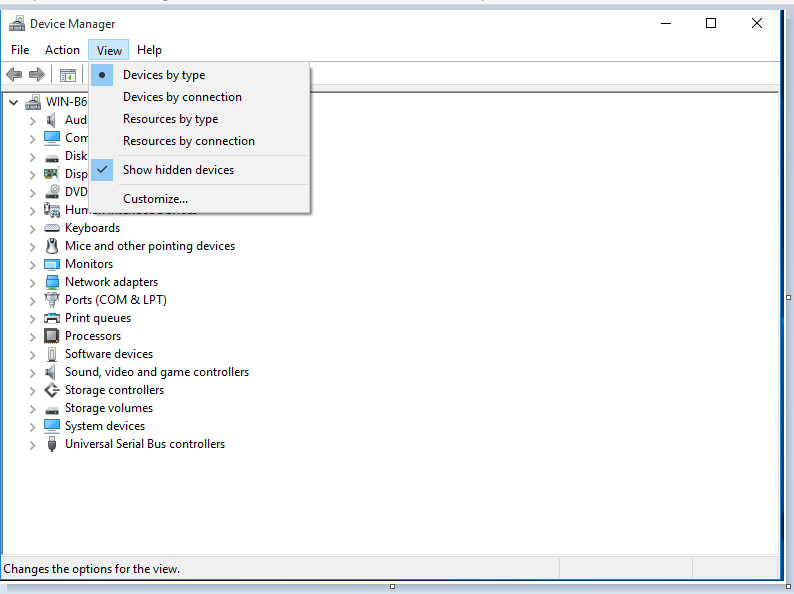794x594 pixels.
Task: Click the Display adapters card icon
Action: coord(52,174)
